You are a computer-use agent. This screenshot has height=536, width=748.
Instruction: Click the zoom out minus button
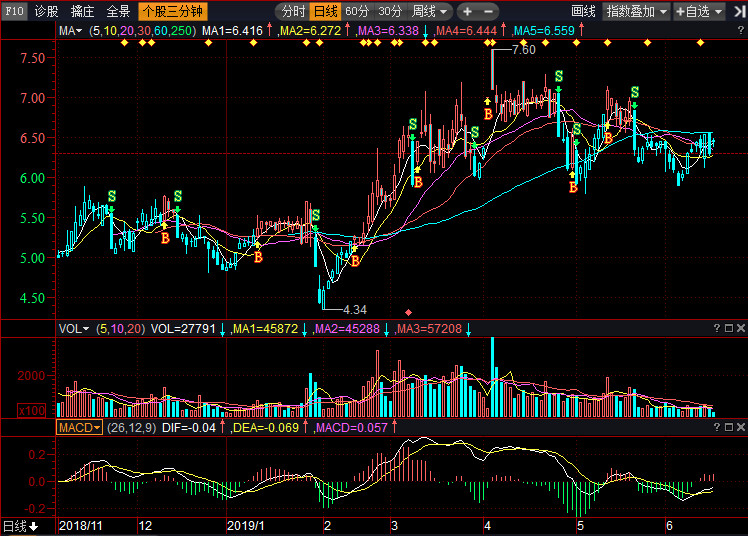click(488, 12)
